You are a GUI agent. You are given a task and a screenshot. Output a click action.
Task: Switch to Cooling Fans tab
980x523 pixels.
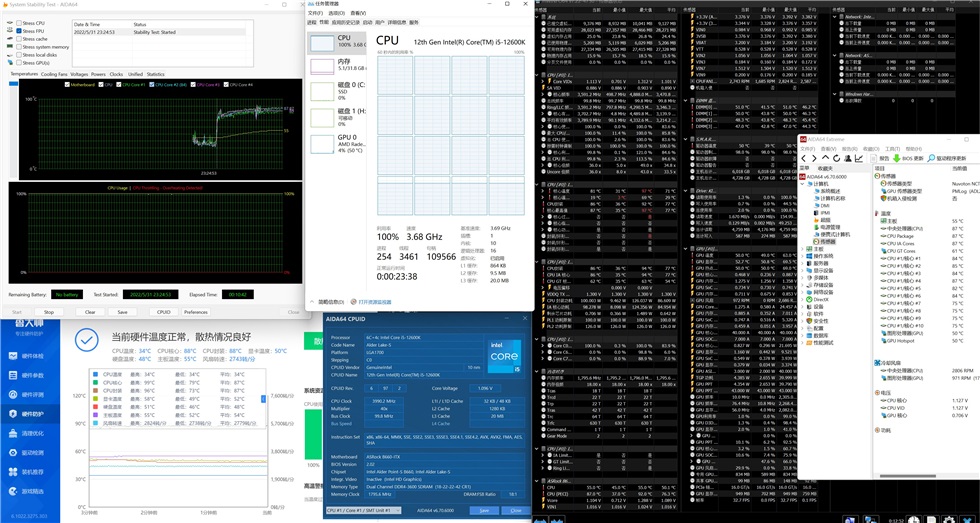(54, 74)
